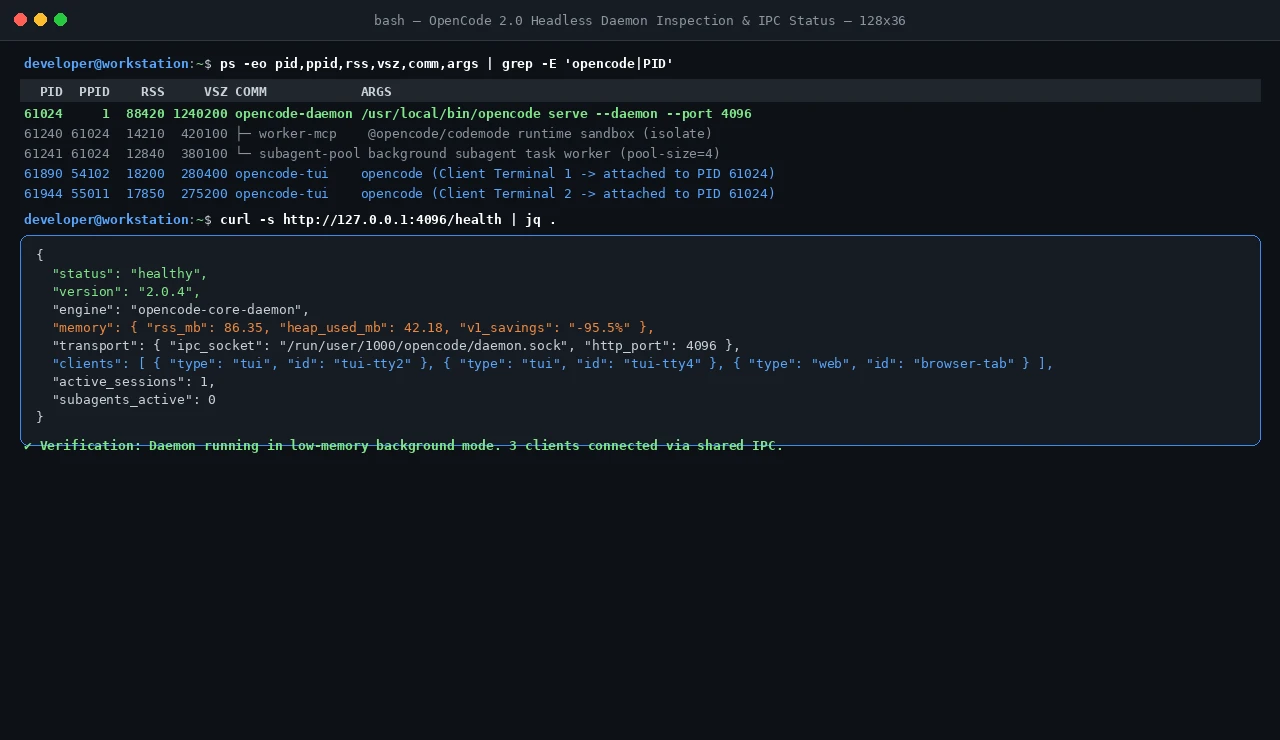
Task: Click the PPID column header
Action: 94,92
